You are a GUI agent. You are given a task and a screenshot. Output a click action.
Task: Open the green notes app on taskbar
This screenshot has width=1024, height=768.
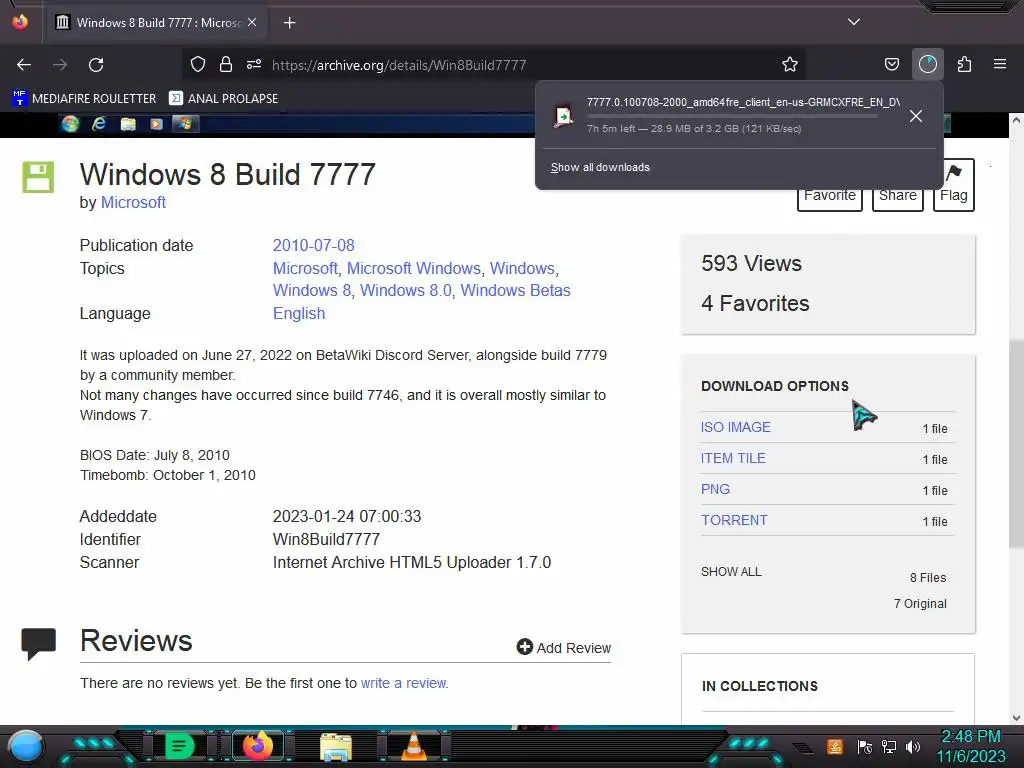(179, 746)
